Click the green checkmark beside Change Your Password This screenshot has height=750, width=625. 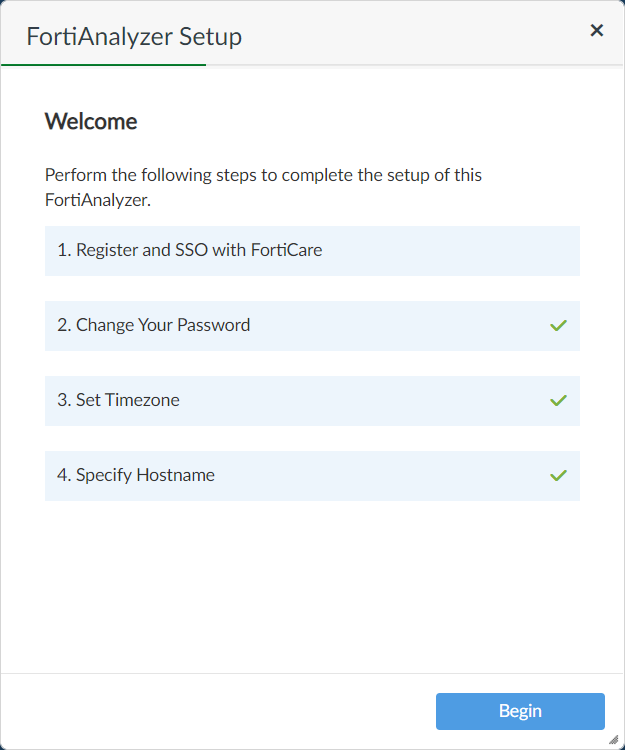coord(558,325)
